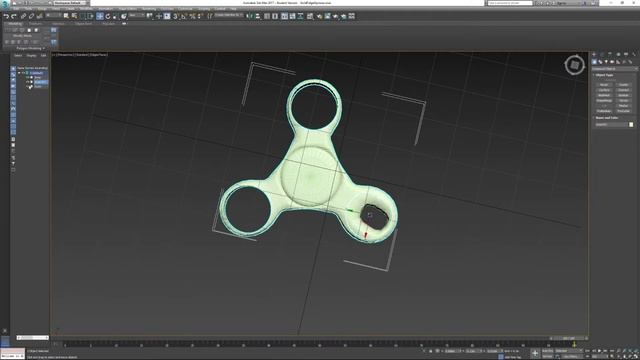Click the Render Production teapot icon

point(336,16)
